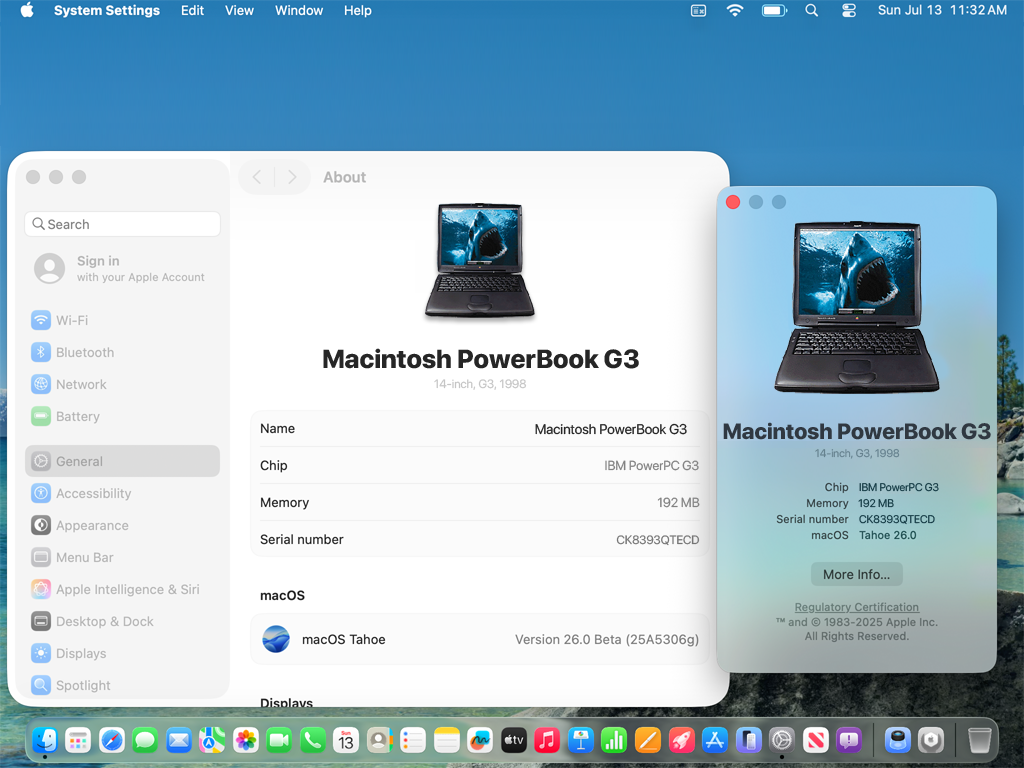This screenshot has height=768, width=1024.
Task: Open Messages from the Dock
Action: point(145,740)
